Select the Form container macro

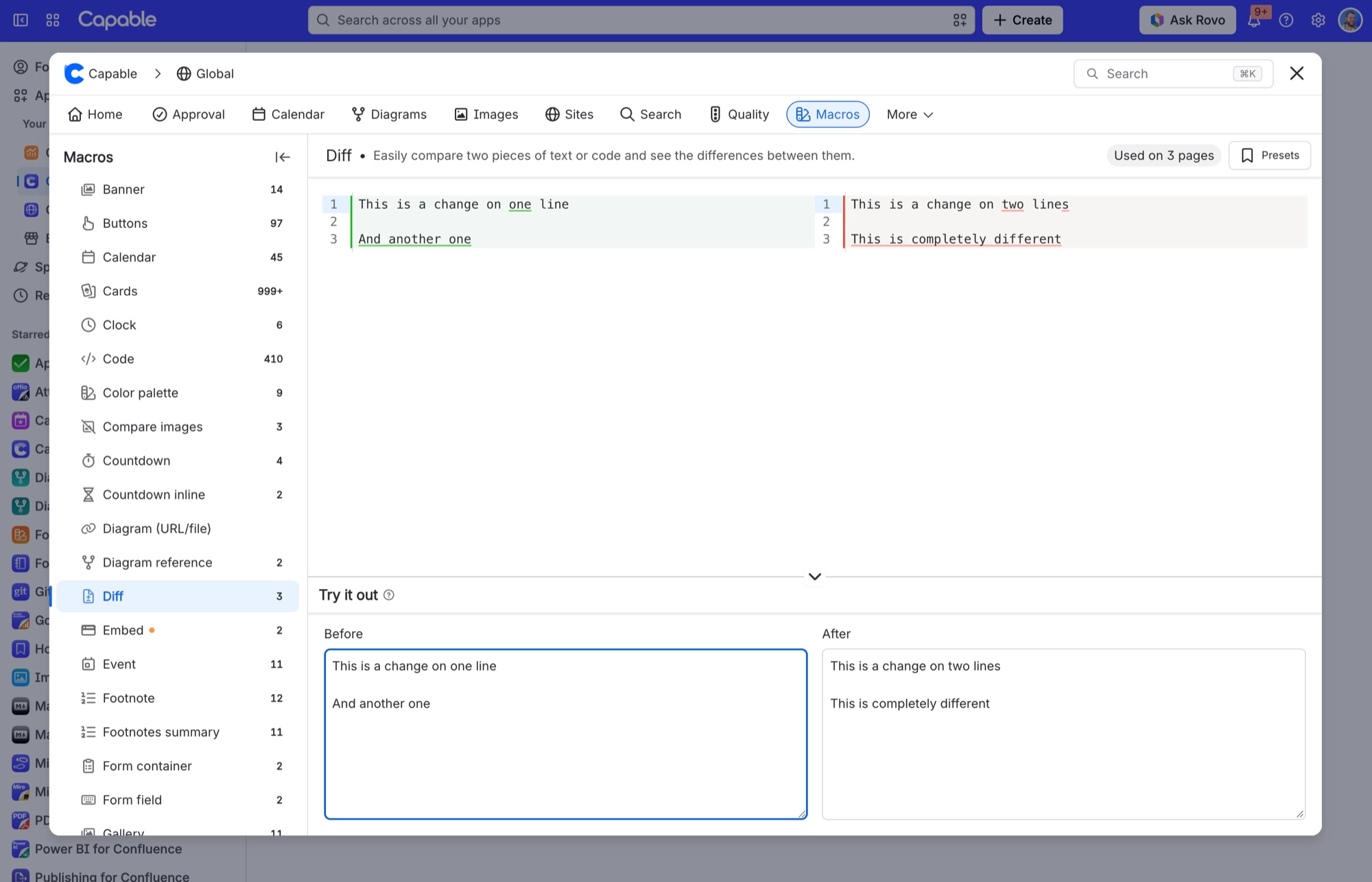pyautogui.click(x=178, y=766)
